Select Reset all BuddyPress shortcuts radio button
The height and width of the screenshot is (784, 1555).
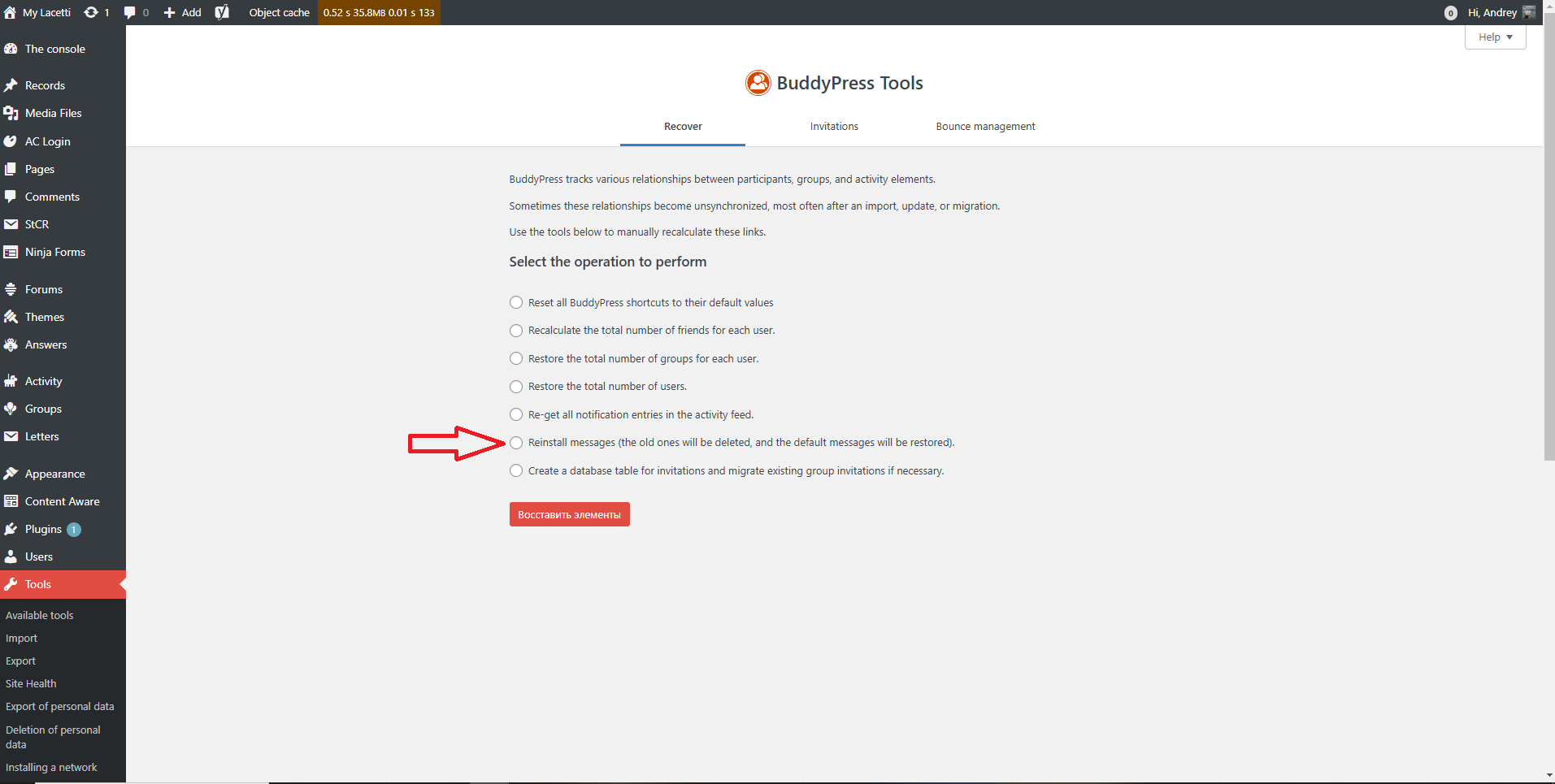(x=516, y=302)
